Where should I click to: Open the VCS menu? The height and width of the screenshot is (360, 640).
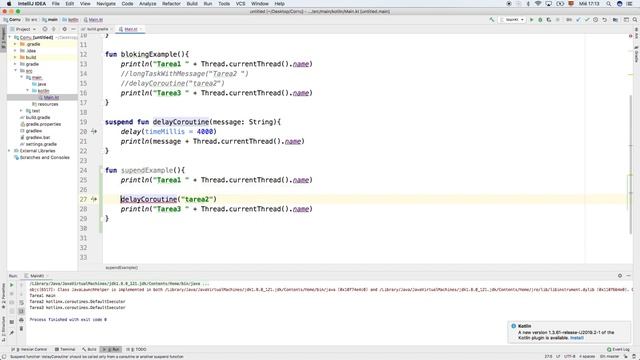[x=240, y=4]
